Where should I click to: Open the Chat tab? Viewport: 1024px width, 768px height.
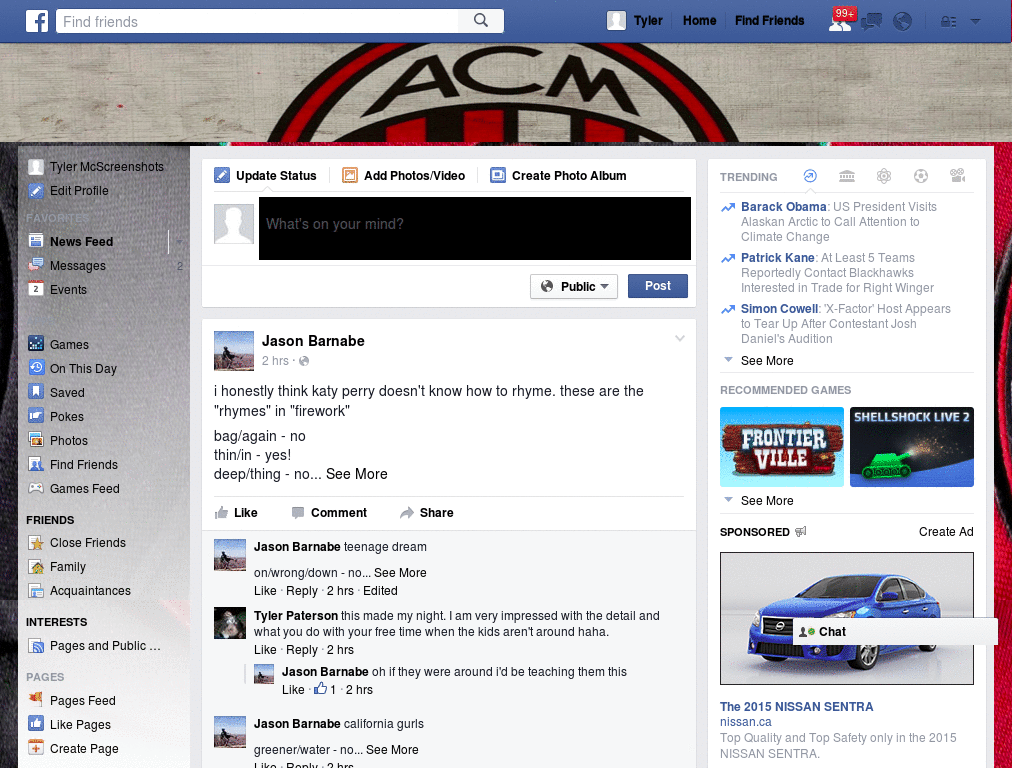895,632
